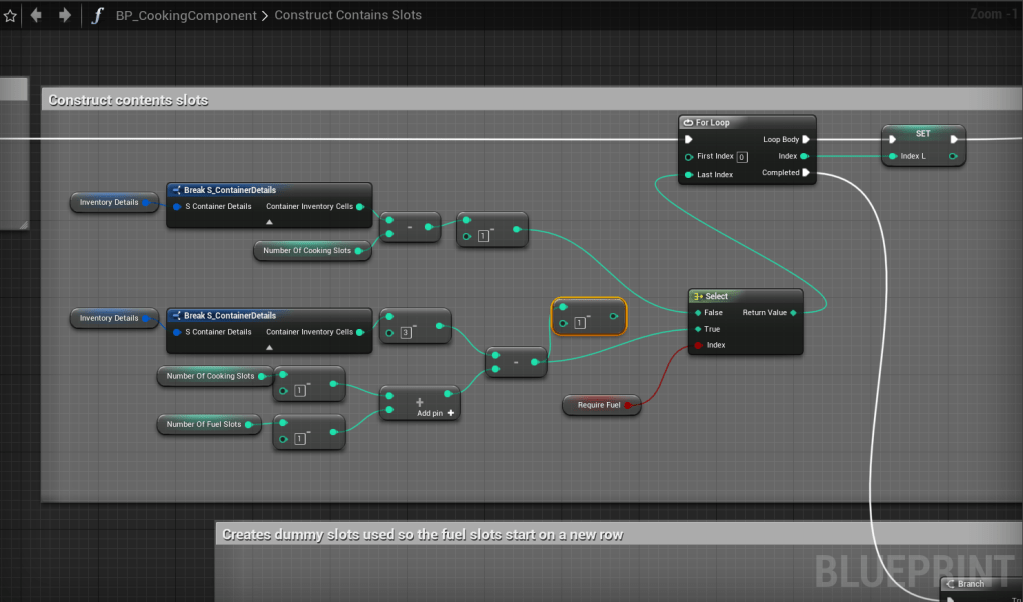Click the For Loop node's title icon

point(688,122)
